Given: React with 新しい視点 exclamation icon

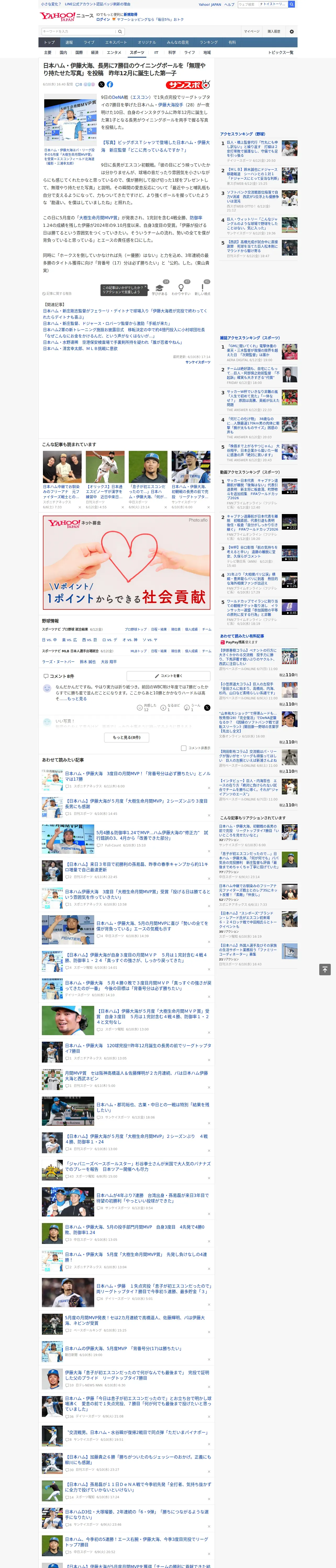Looking at the screenshot, I should tap(203, 288).
